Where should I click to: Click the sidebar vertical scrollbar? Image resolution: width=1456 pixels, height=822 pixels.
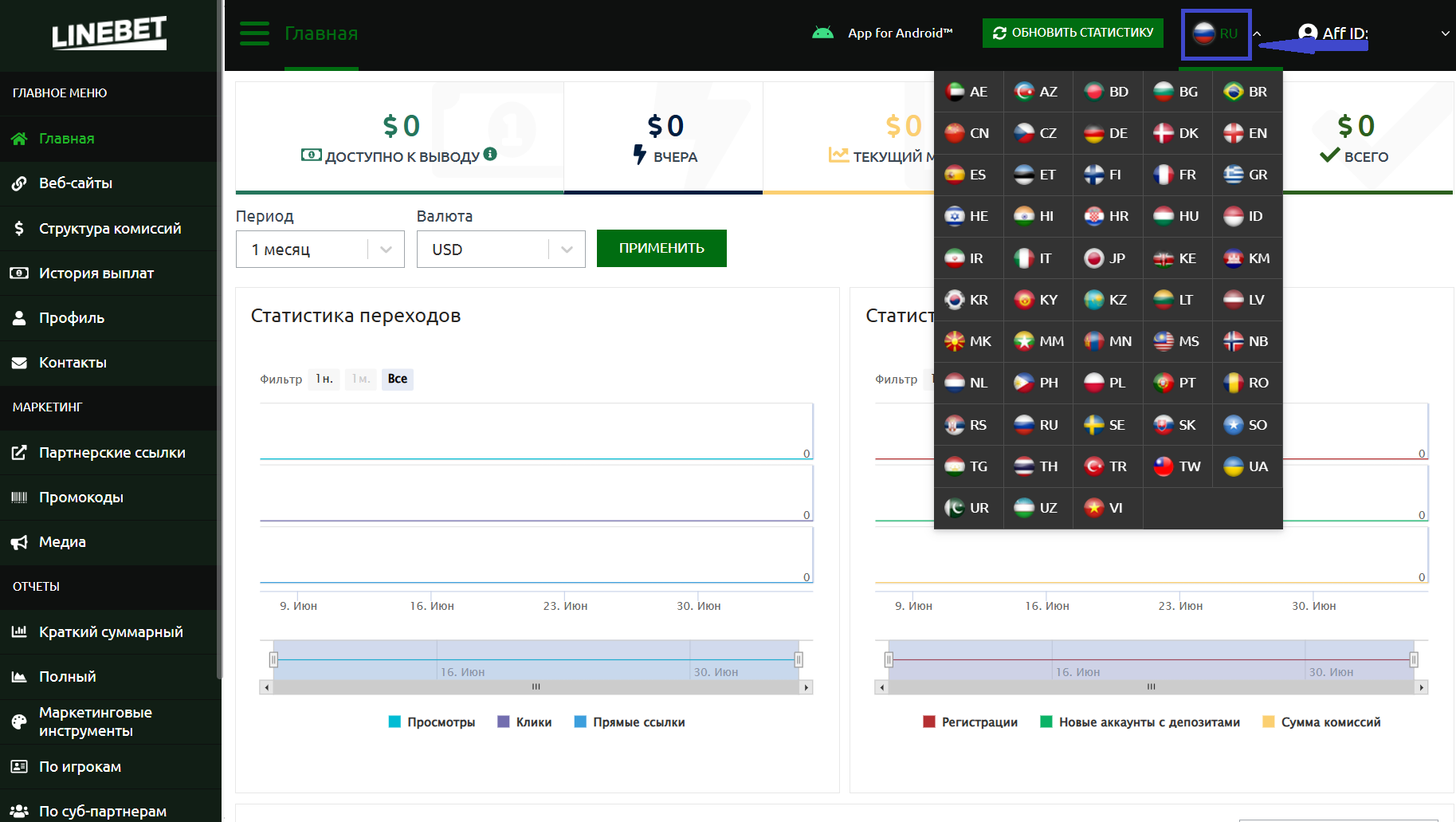[x=219, y=339]
